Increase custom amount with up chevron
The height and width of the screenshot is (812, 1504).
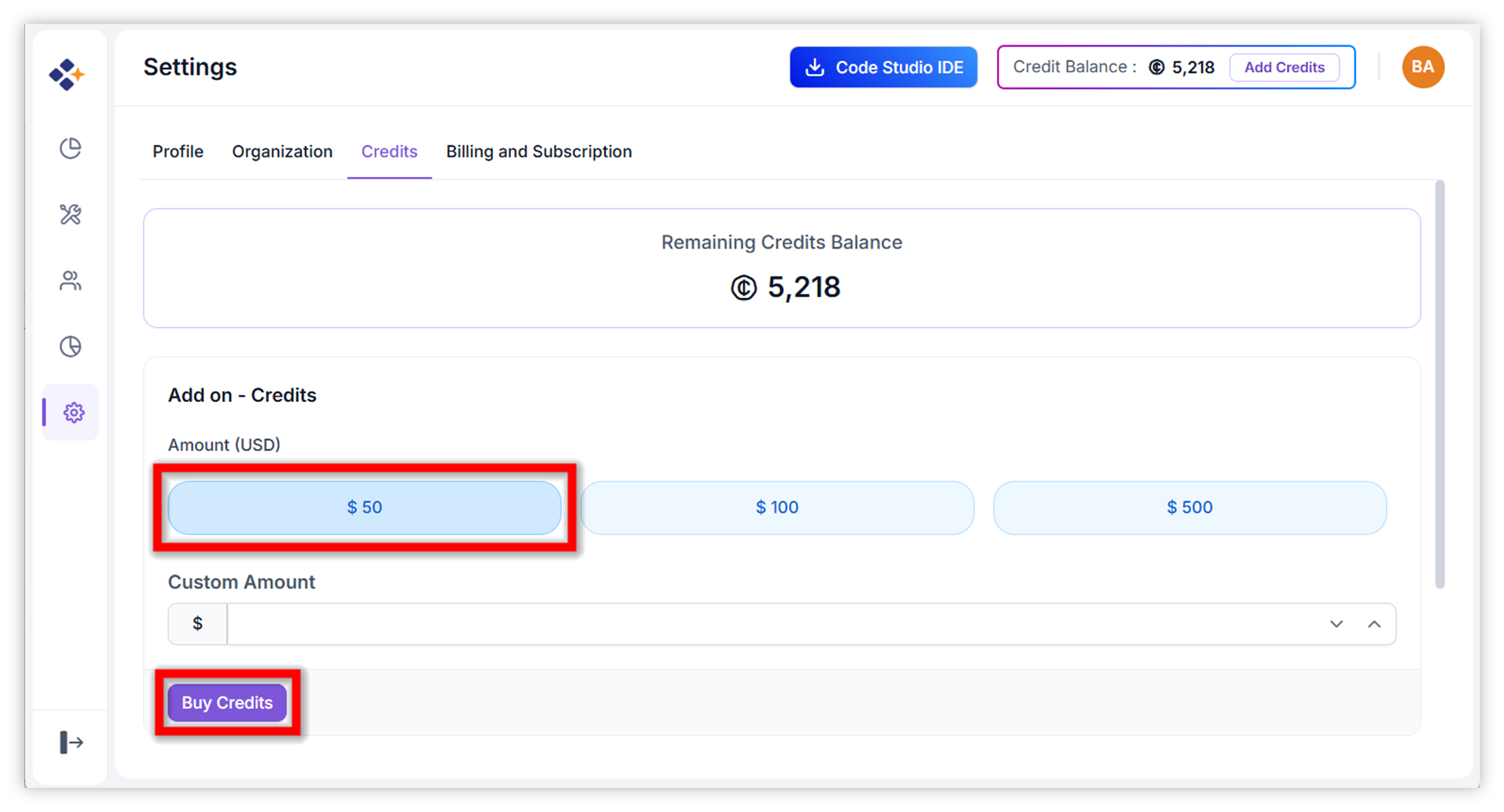coord(1374,624)
